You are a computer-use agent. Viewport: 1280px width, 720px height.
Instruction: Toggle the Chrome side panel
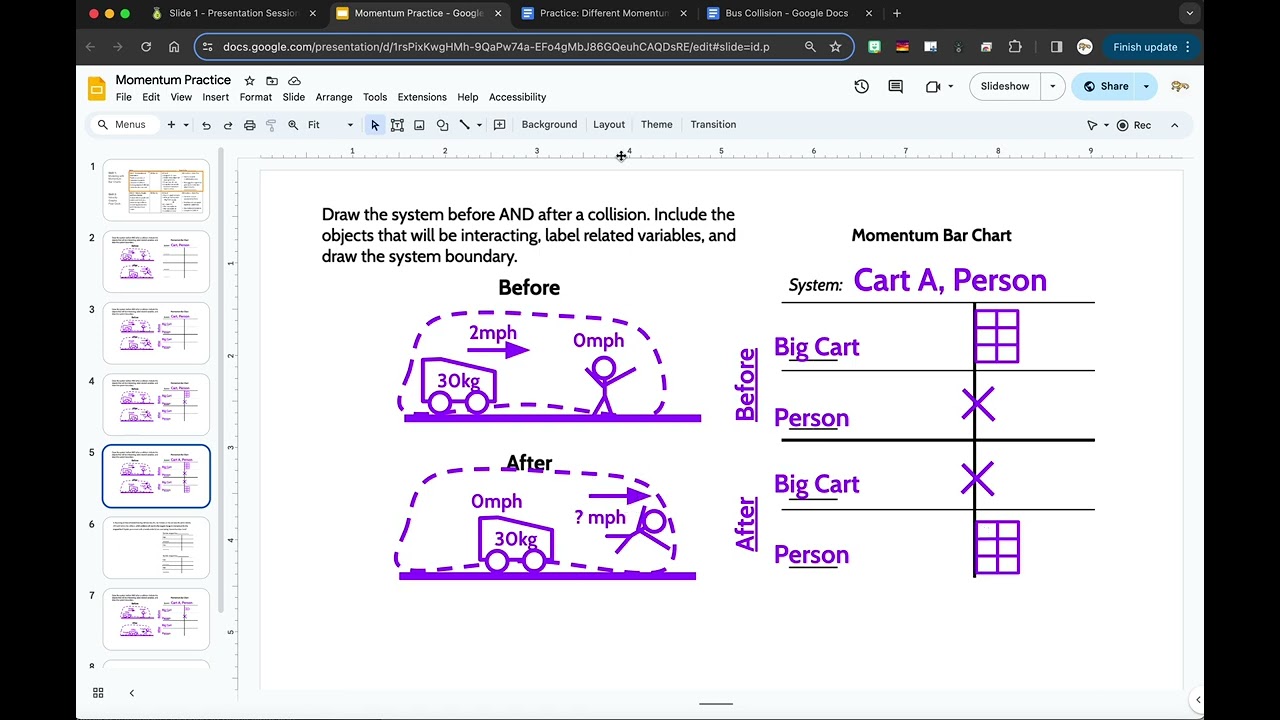[1057, 47]
